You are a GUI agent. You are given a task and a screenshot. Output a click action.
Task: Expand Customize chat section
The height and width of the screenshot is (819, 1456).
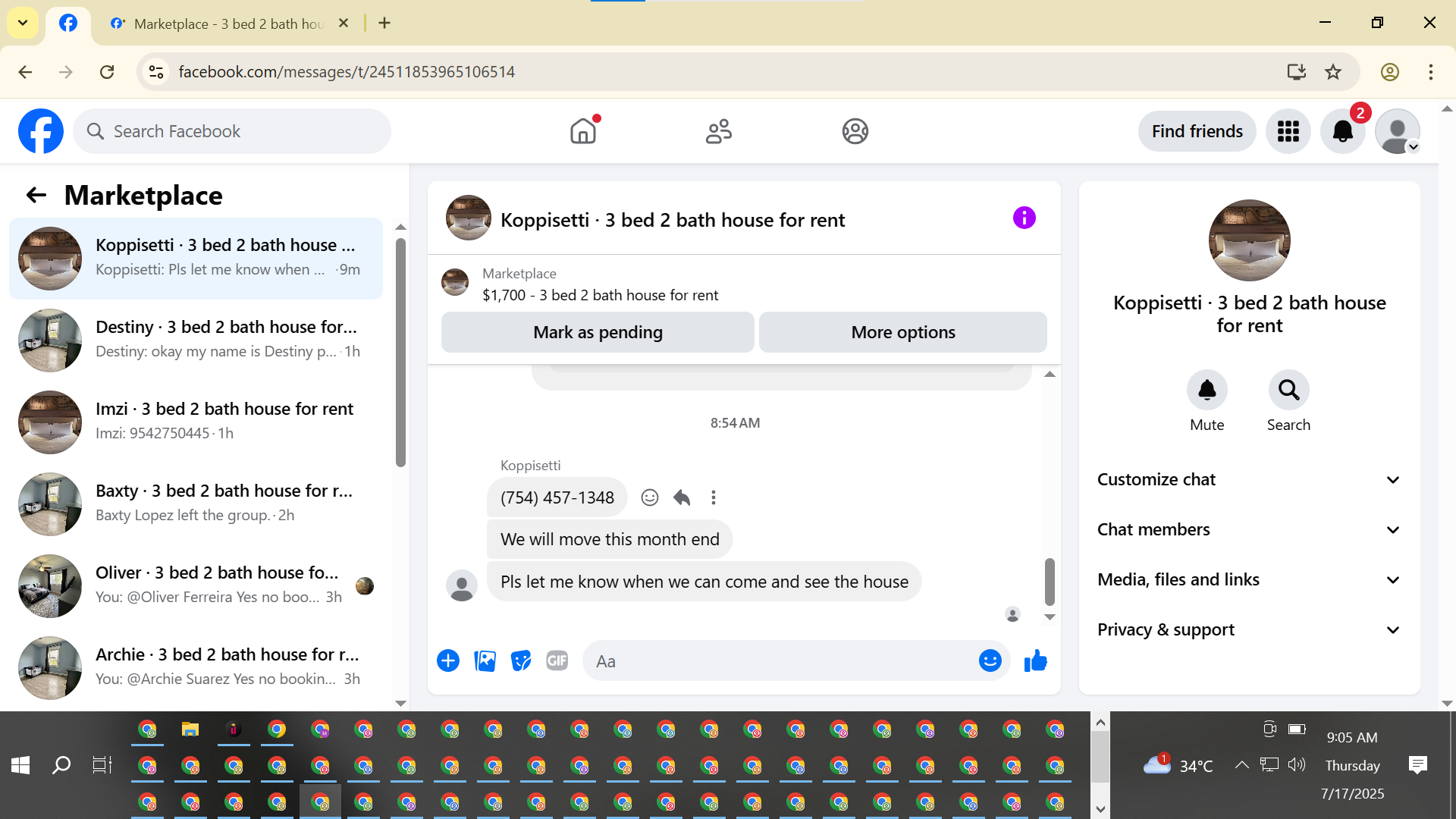pyautogui.click(x=1249, y=480)
